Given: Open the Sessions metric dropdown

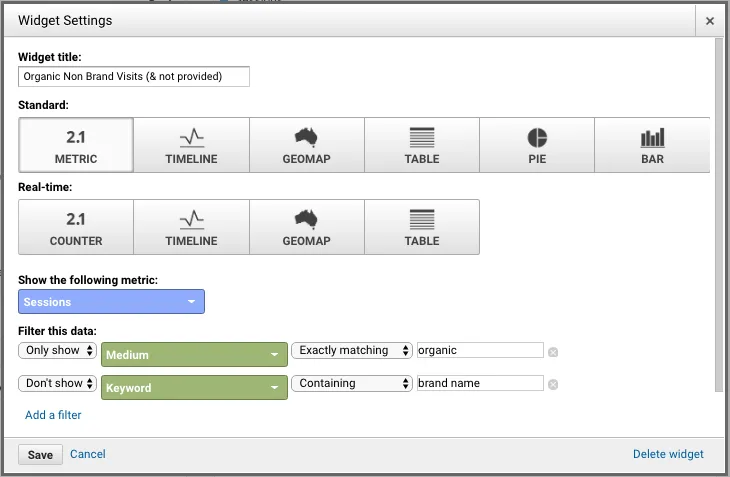Looking at the screenshot, I should tap(111, 302).
